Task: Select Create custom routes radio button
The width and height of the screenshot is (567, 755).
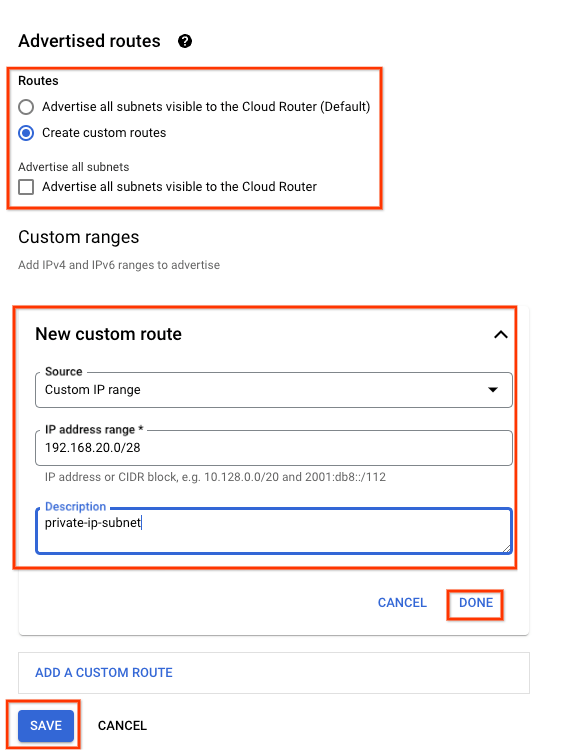Action: click(26, 133)
